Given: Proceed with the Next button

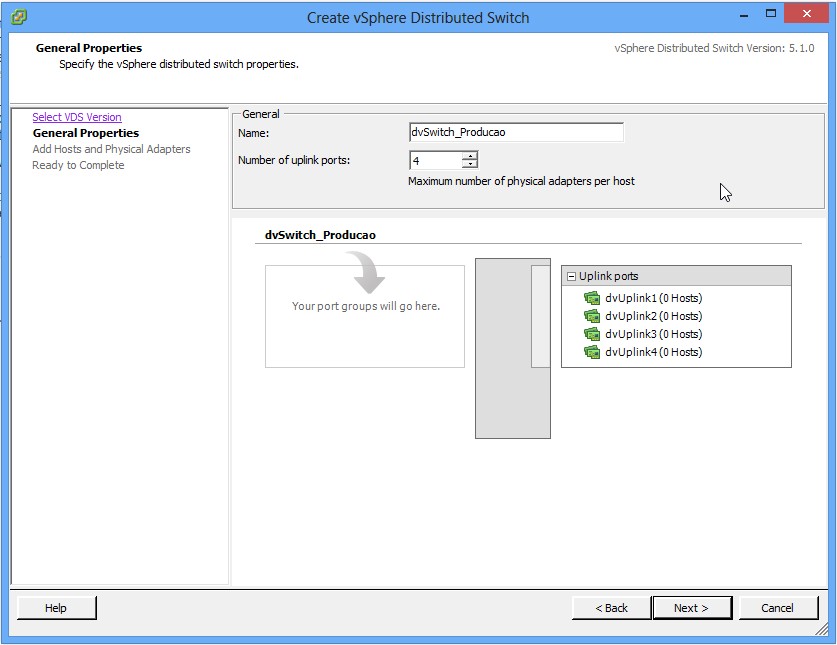Looking at the screenshot, I should click(691, 608).
